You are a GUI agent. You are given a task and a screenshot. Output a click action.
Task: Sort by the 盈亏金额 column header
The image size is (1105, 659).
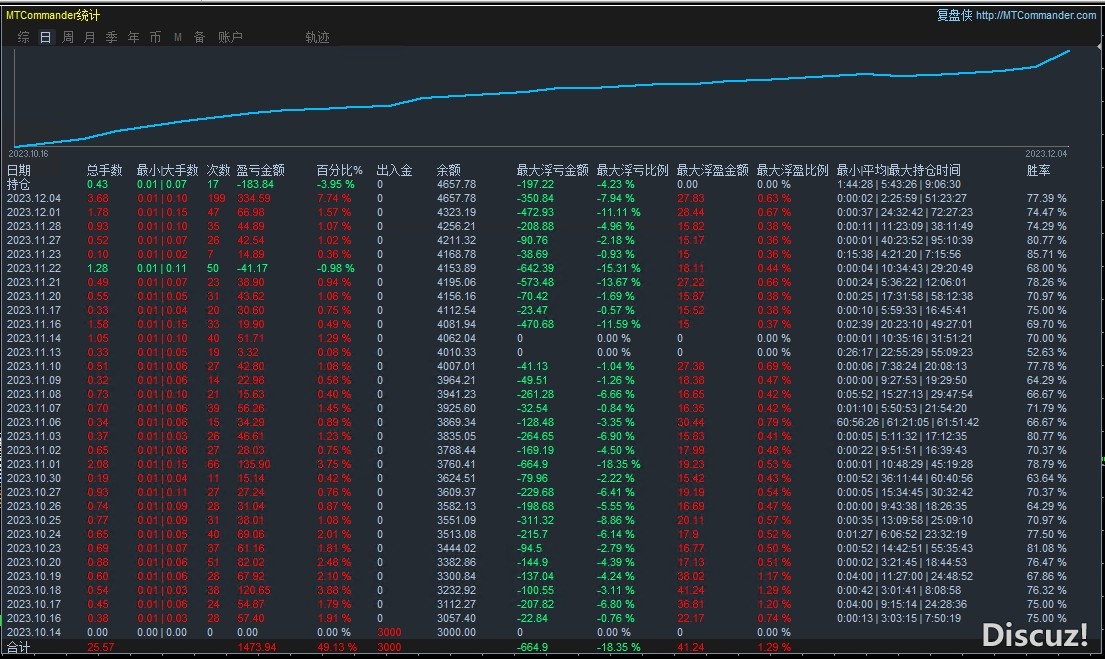pyautogui.click(x=260, y=170)
